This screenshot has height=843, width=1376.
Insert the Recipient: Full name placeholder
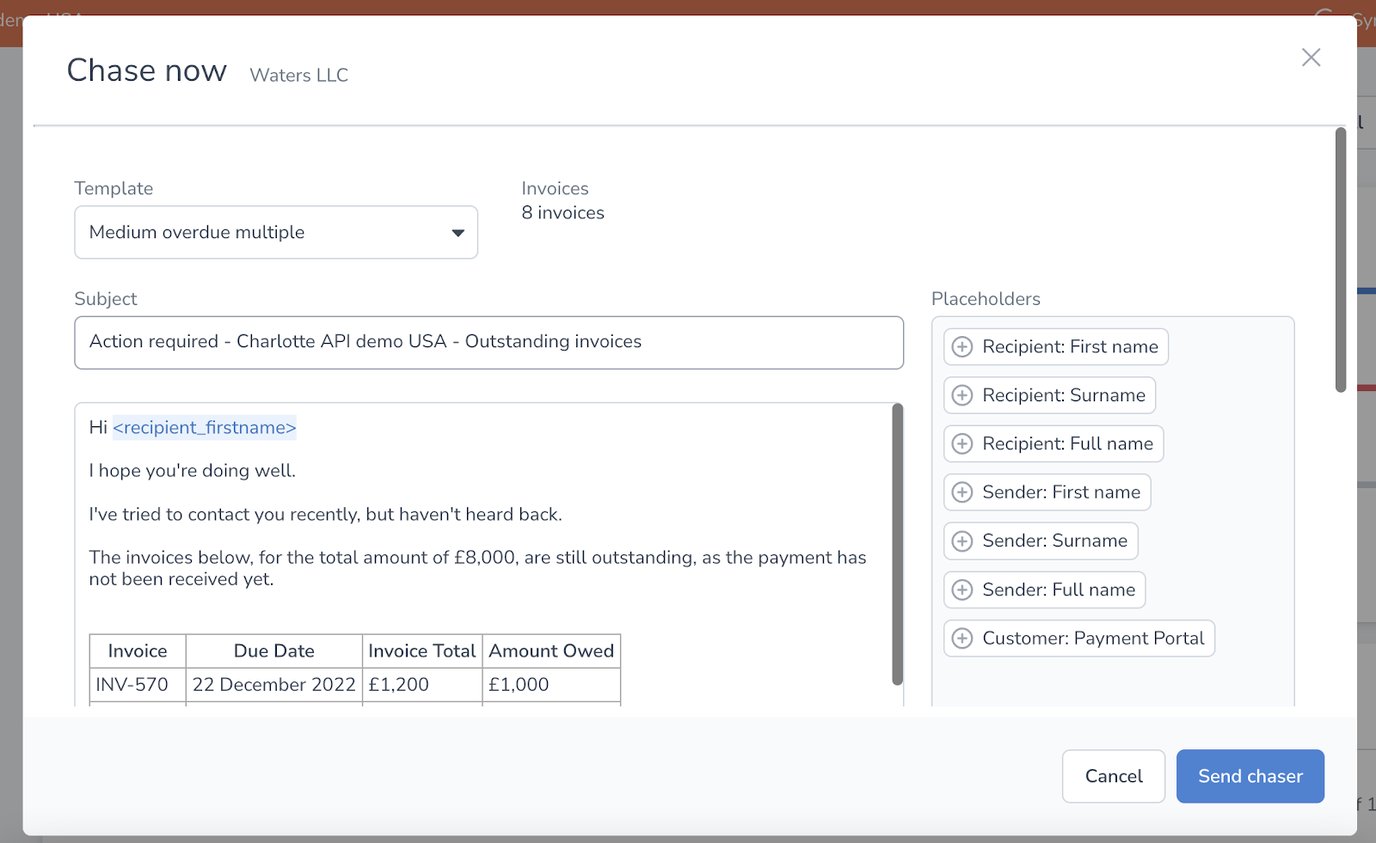pos(1052,443)
